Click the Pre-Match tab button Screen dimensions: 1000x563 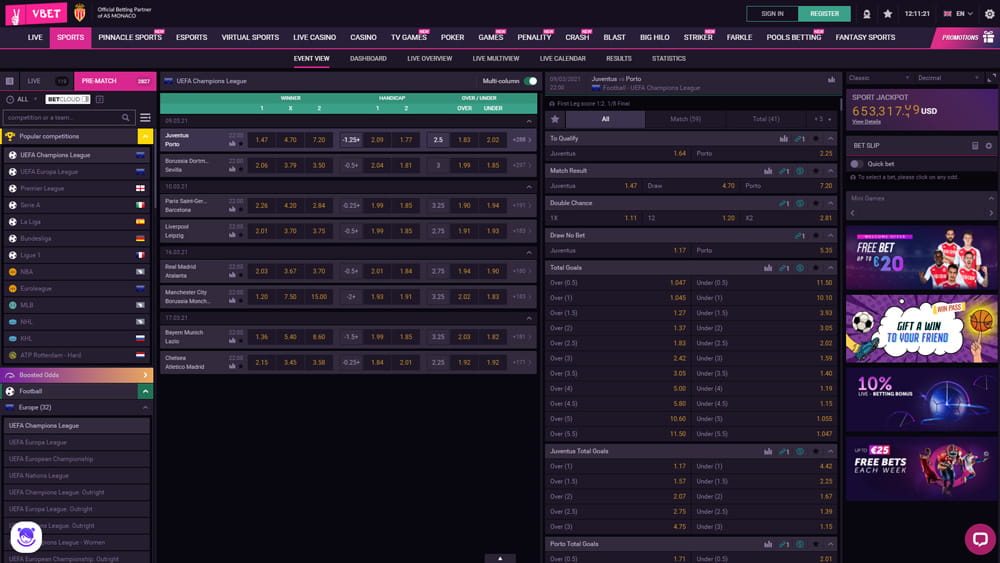click(115, 81)
